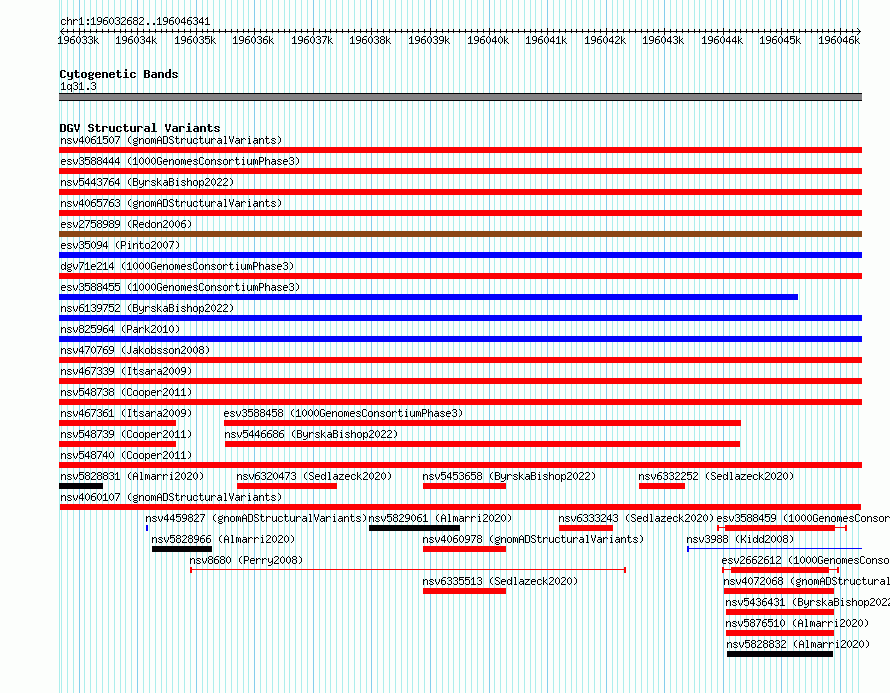This screenshot has width=890, height=693.
Task: Click red bar under nsv6332252
Action: [662, 486]
